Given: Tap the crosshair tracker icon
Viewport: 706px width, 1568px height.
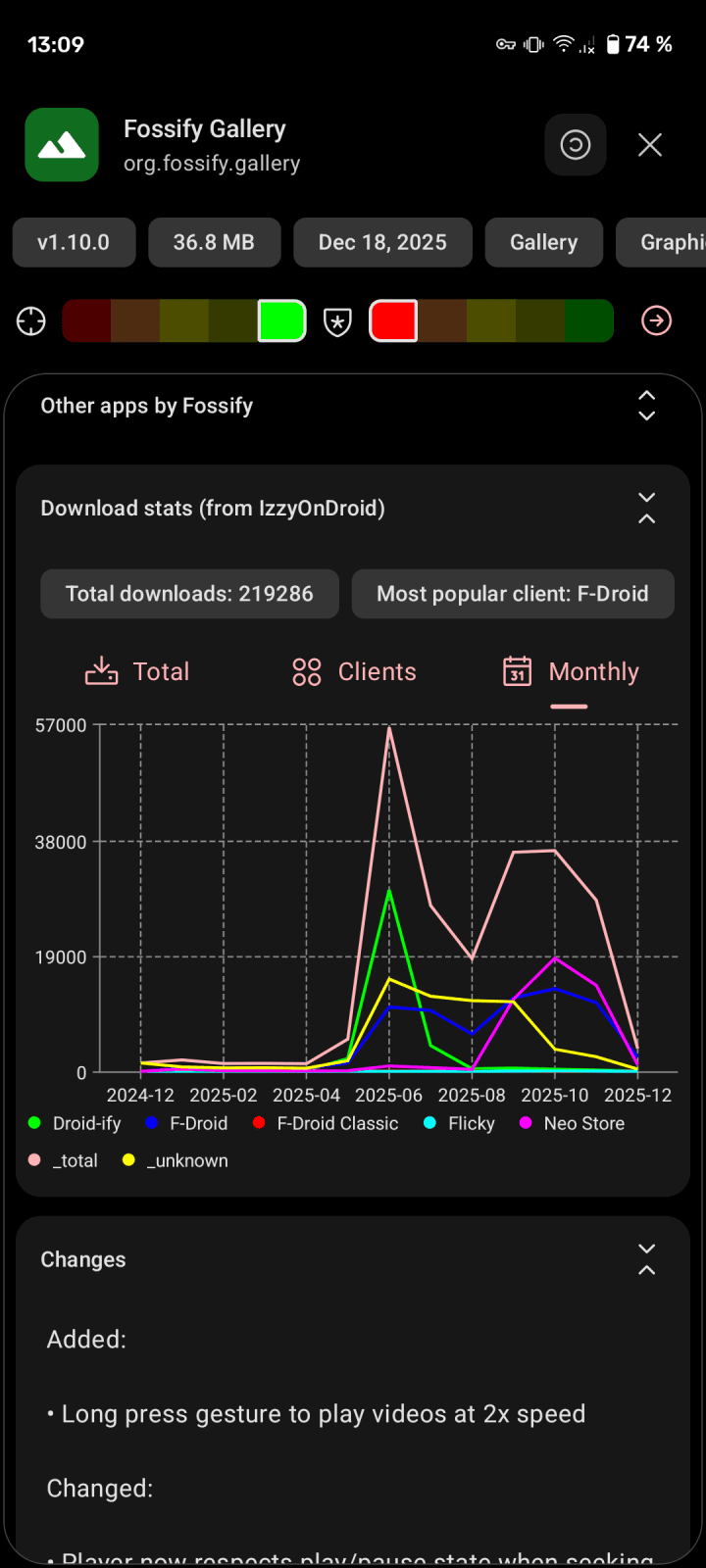Looking at the screenshot, I should coord(31,321).
